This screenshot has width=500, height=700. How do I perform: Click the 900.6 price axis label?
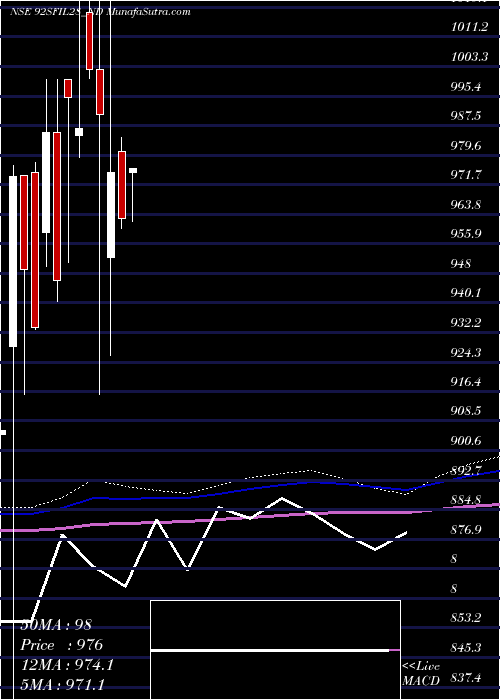coord(467,441)
